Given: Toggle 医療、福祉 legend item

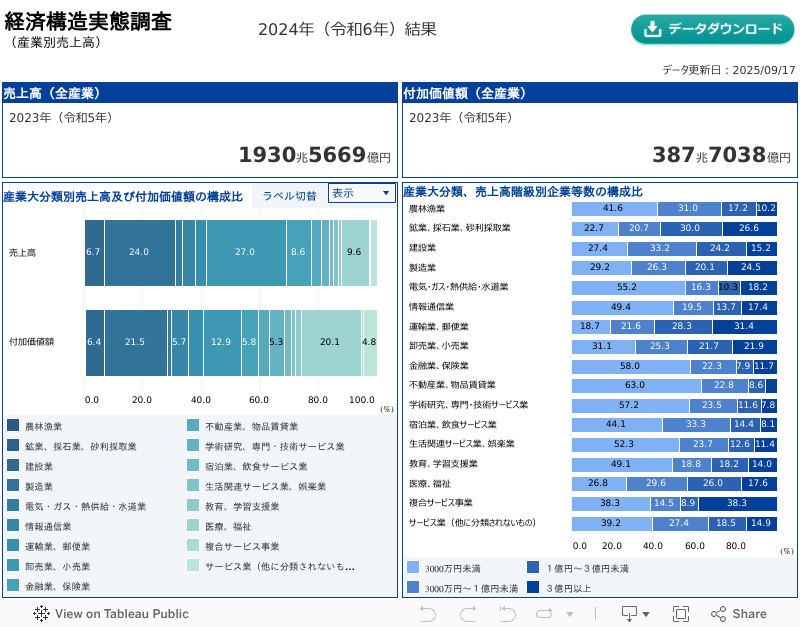Looking at the screenshot, I should click(222, 526).
